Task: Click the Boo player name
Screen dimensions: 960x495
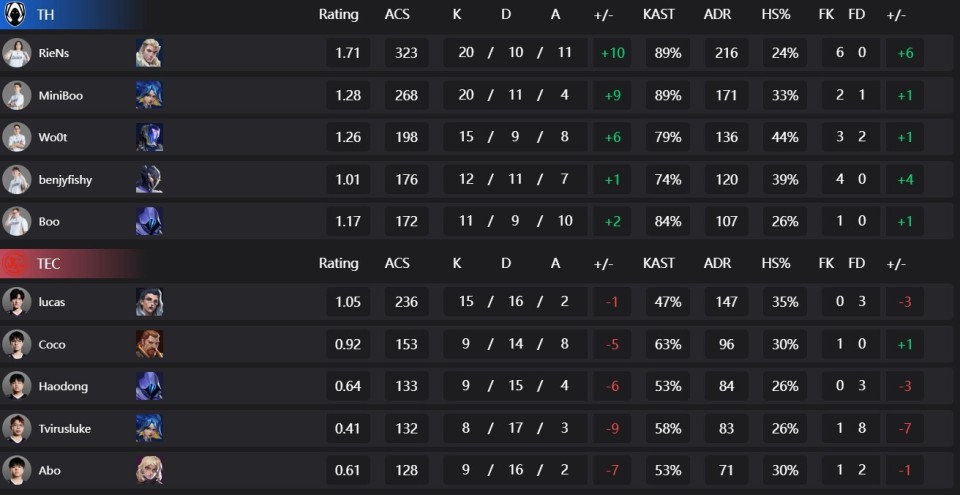Action: coord(49,222)
